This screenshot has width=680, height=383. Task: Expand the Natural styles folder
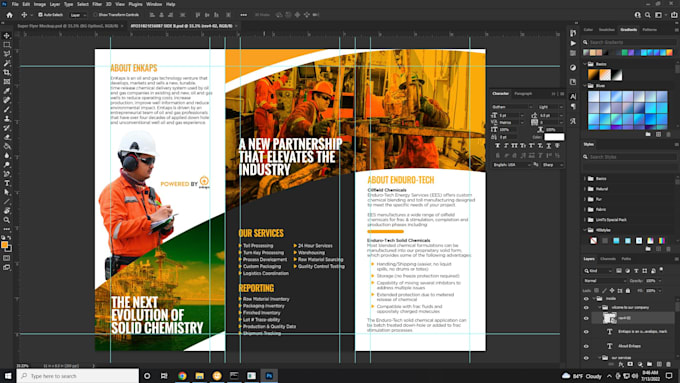coord(585,189)
